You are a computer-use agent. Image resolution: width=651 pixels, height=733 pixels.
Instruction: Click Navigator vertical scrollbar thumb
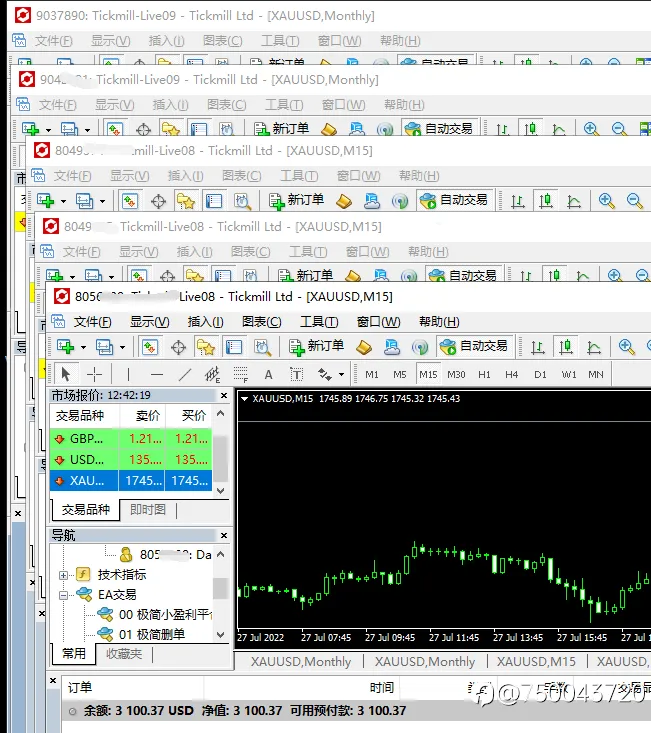[x=221, y=588]
